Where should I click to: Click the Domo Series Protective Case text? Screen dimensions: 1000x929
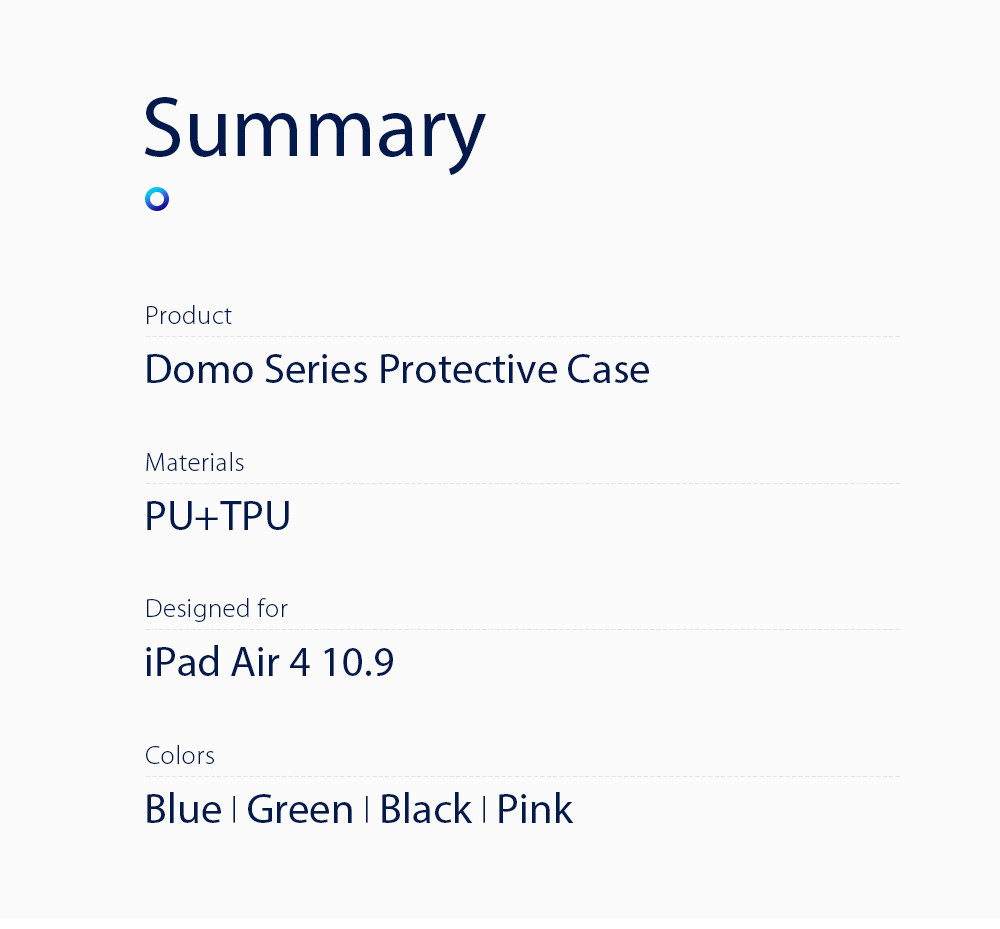coord(397,370)
